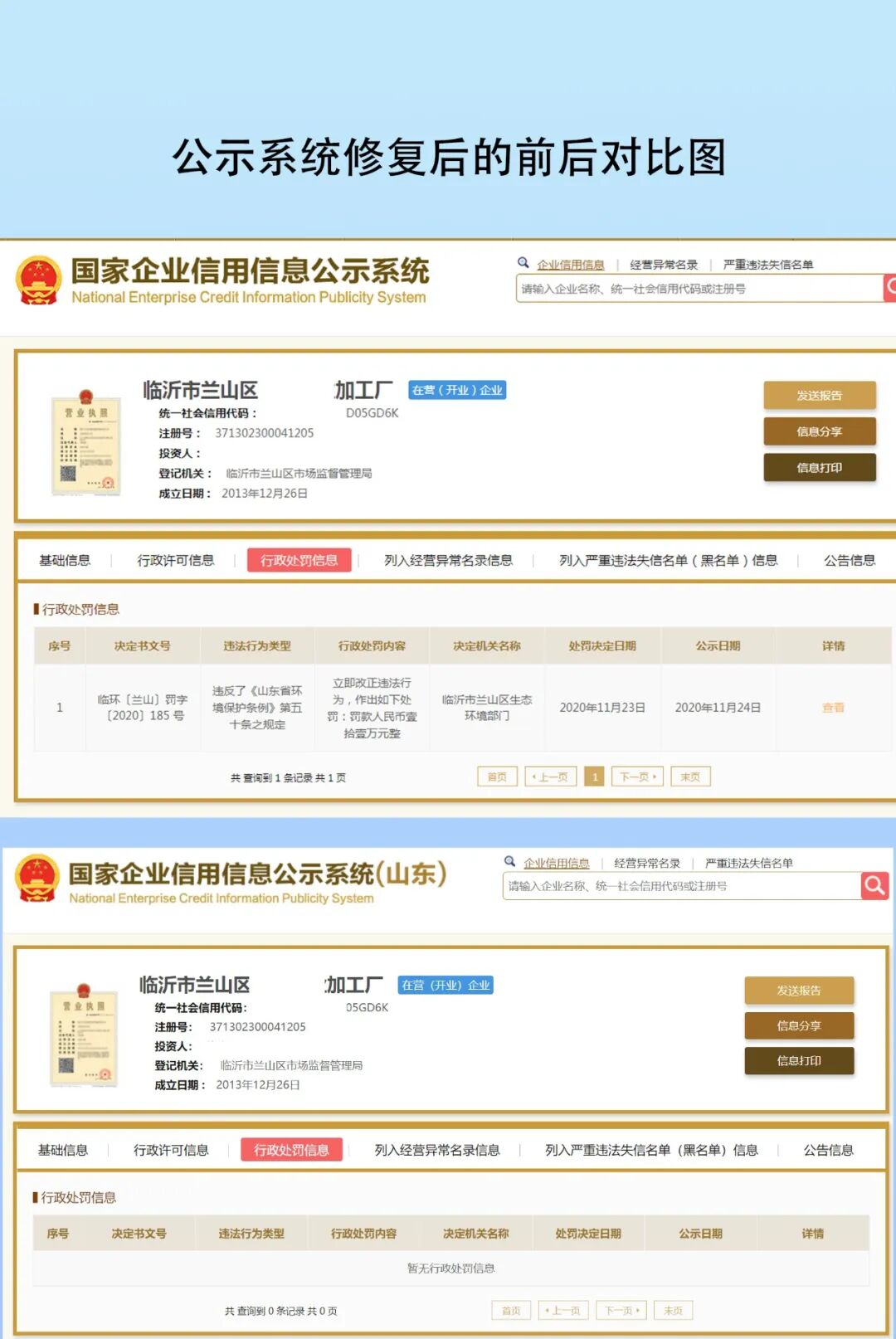
Task: Click 2020年11月23日 date cell
Action: coord(602,708)
